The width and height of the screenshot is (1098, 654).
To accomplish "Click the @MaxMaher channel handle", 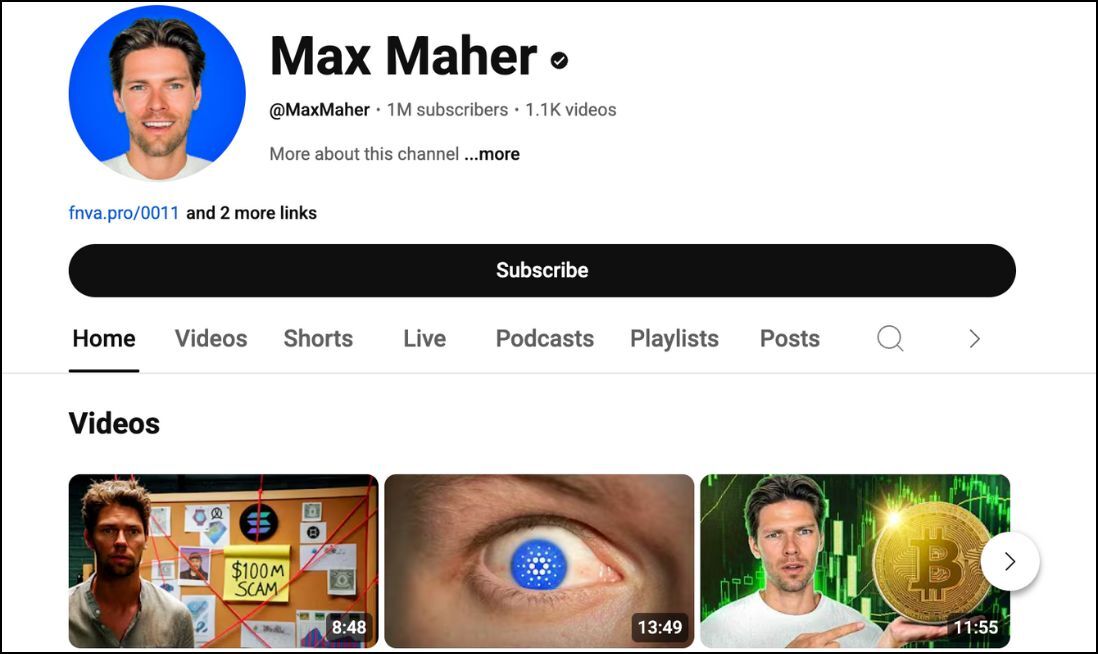I will click(319, 110).
